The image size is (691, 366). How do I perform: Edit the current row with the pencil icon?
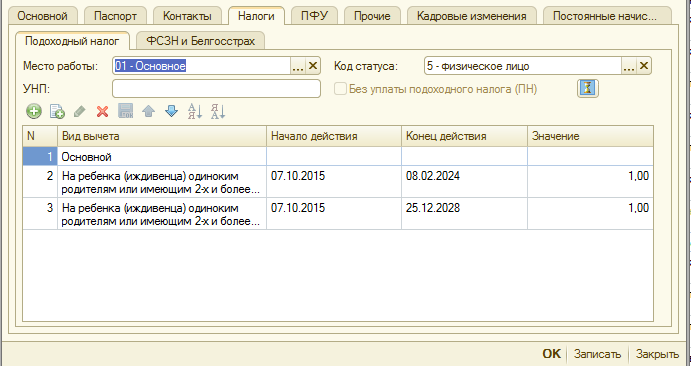coord(80,111)
